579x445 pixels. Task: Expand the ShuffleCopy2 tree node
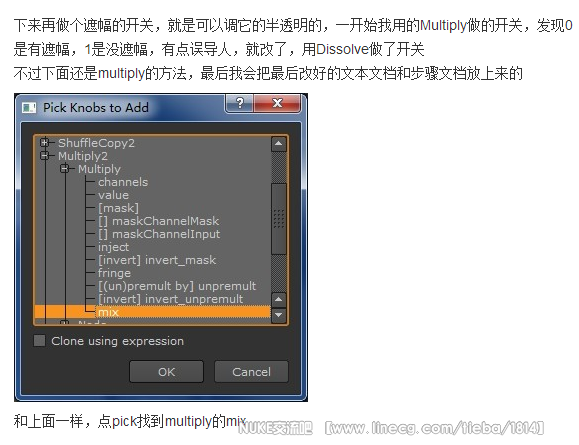(x=45, y=142)
